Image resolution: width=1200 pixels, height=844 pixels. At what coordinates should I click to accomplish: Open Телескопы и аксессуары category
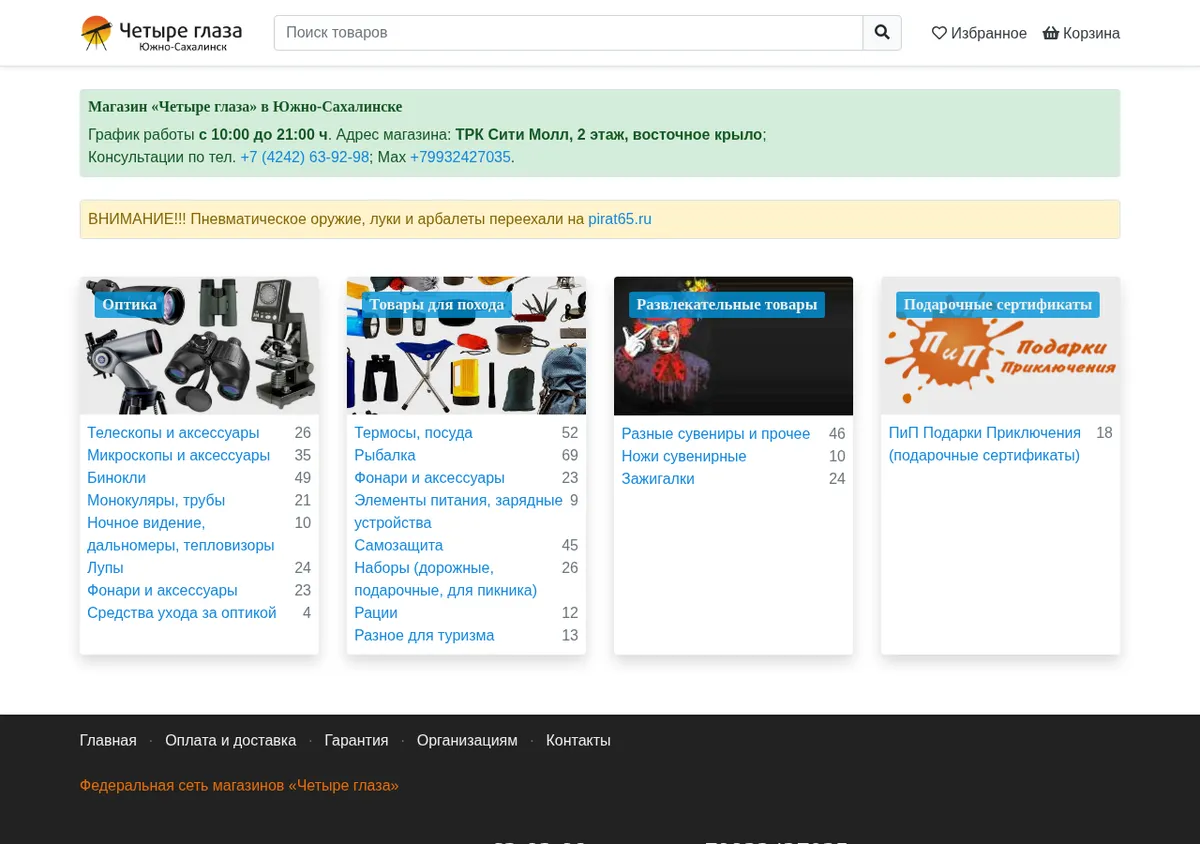point(173,433)
